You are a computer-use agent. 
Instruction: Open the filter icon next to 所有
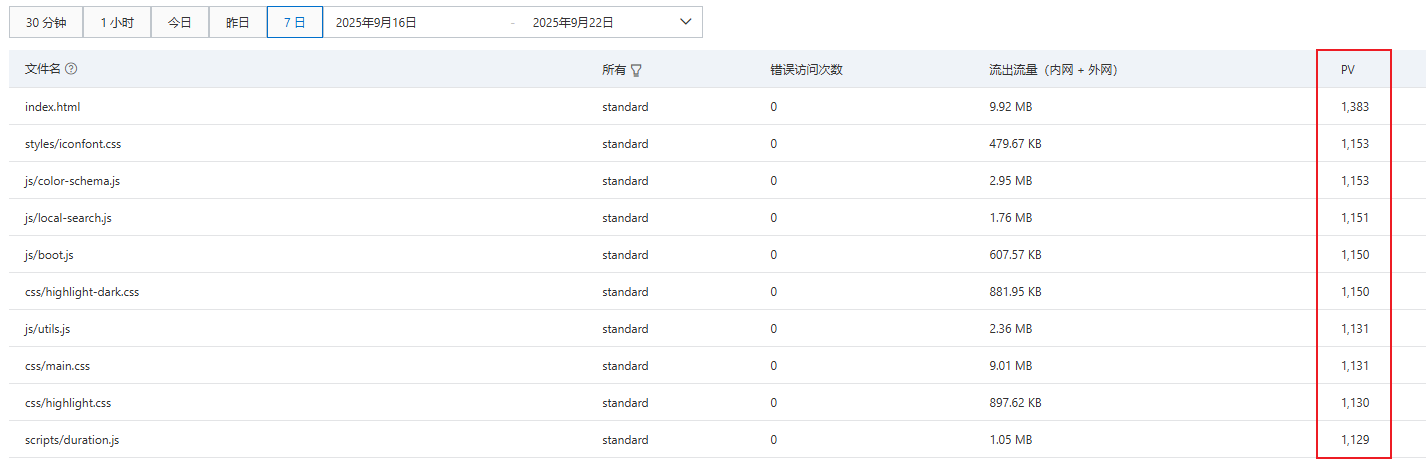[636, 70]
